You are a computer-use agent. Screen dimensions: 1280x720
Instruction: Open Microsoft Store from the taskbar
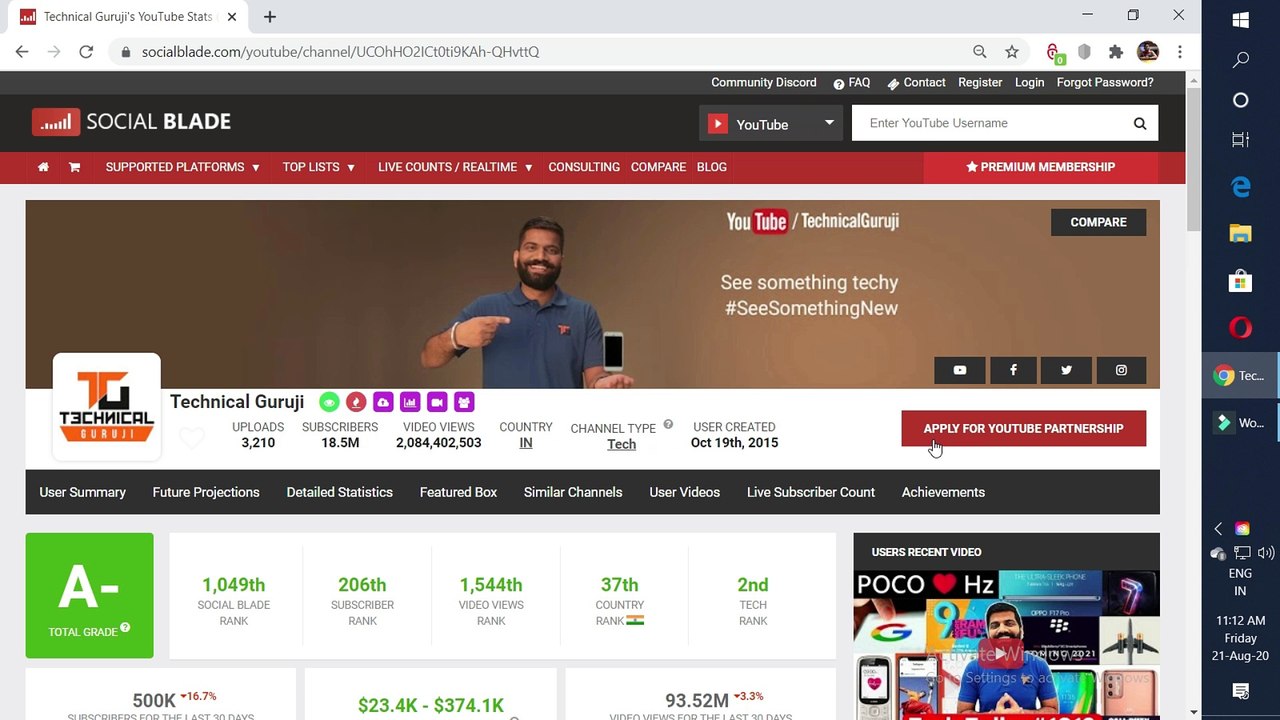(x=1241, y=281)
